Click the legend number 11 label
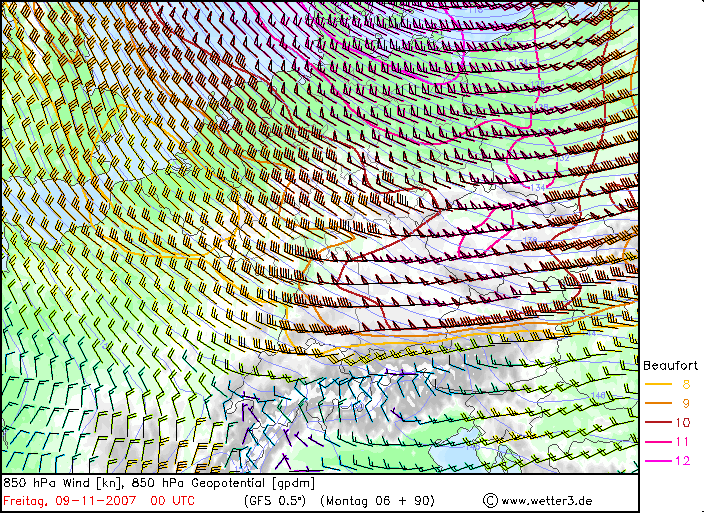 (x=683, y=441)
